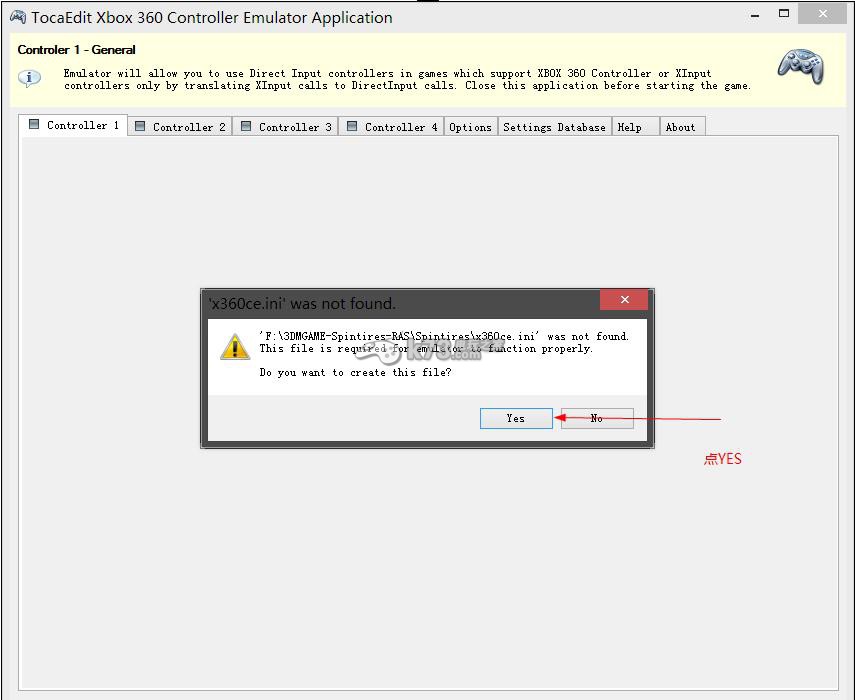The height and width of the screenshot is (700, 855).
Task: Click the Controller 2 status square icon
Action: click(141, 127)
